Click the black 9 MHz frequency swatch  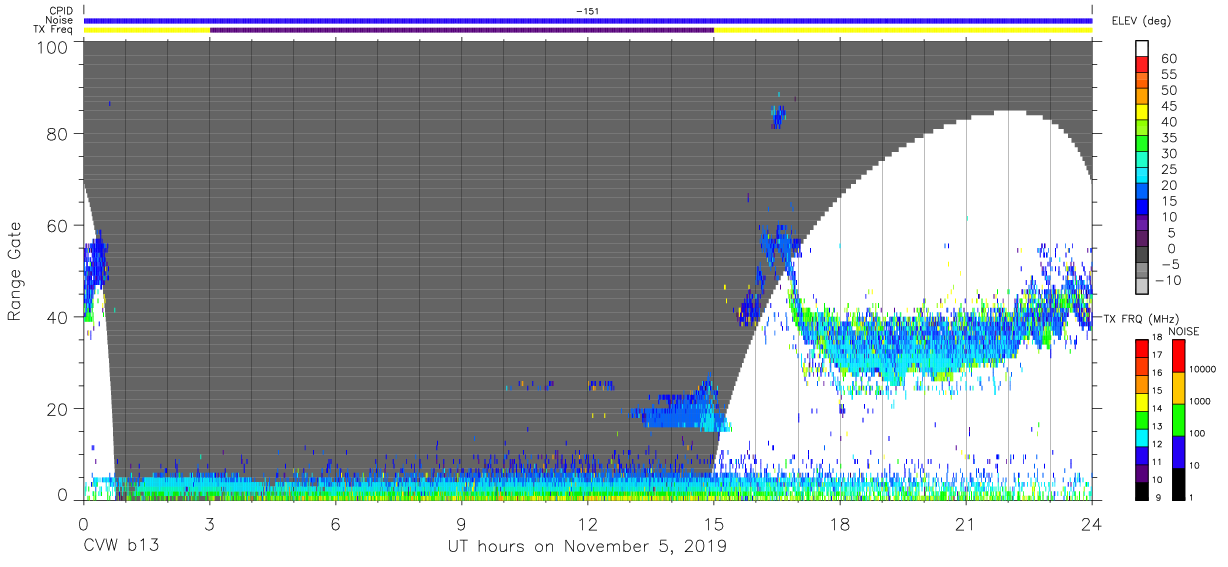point(1144,490)
